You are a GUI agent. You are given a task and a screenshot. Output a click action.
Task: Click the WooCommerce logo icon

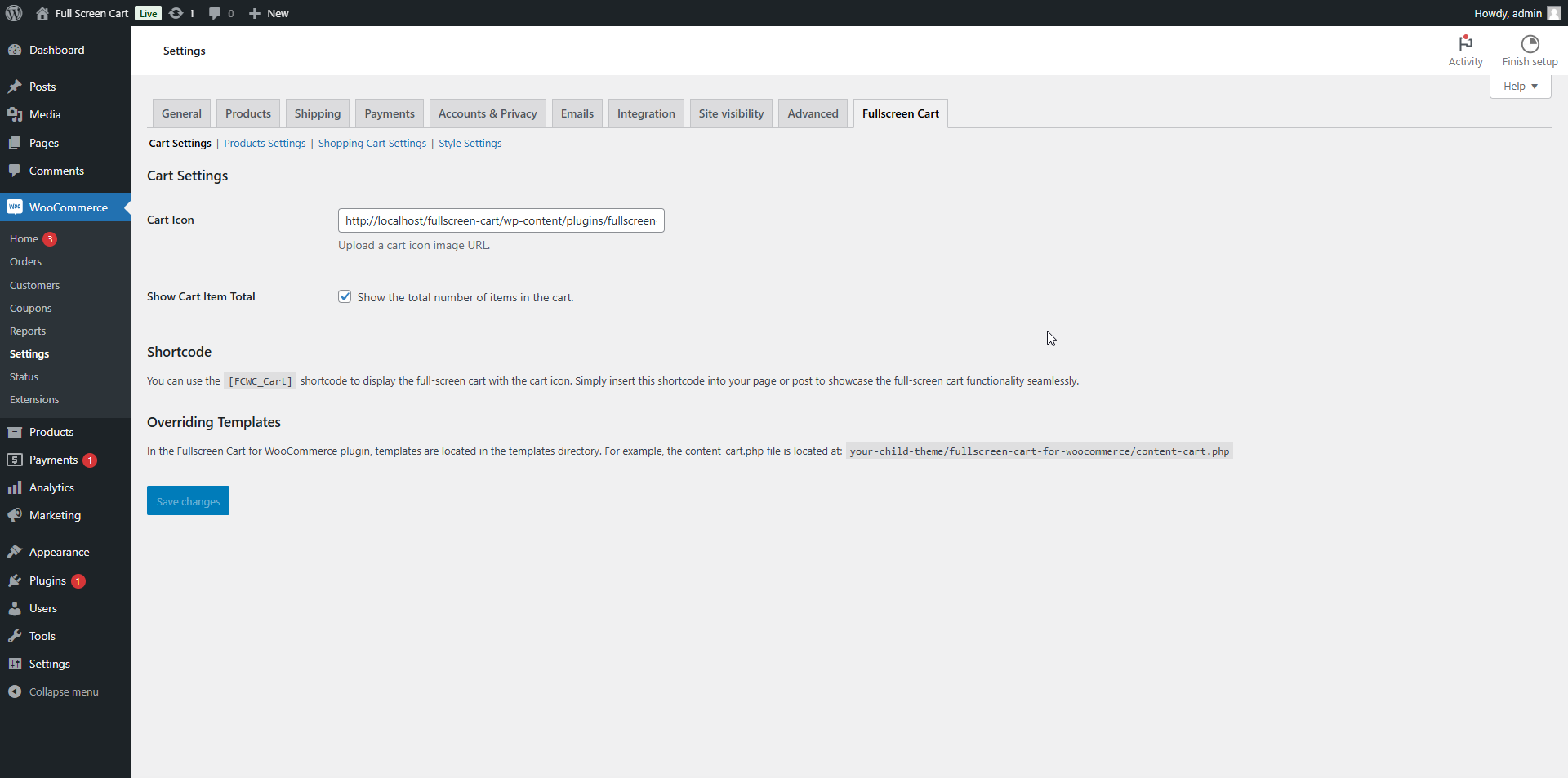[x=15, y=207]
